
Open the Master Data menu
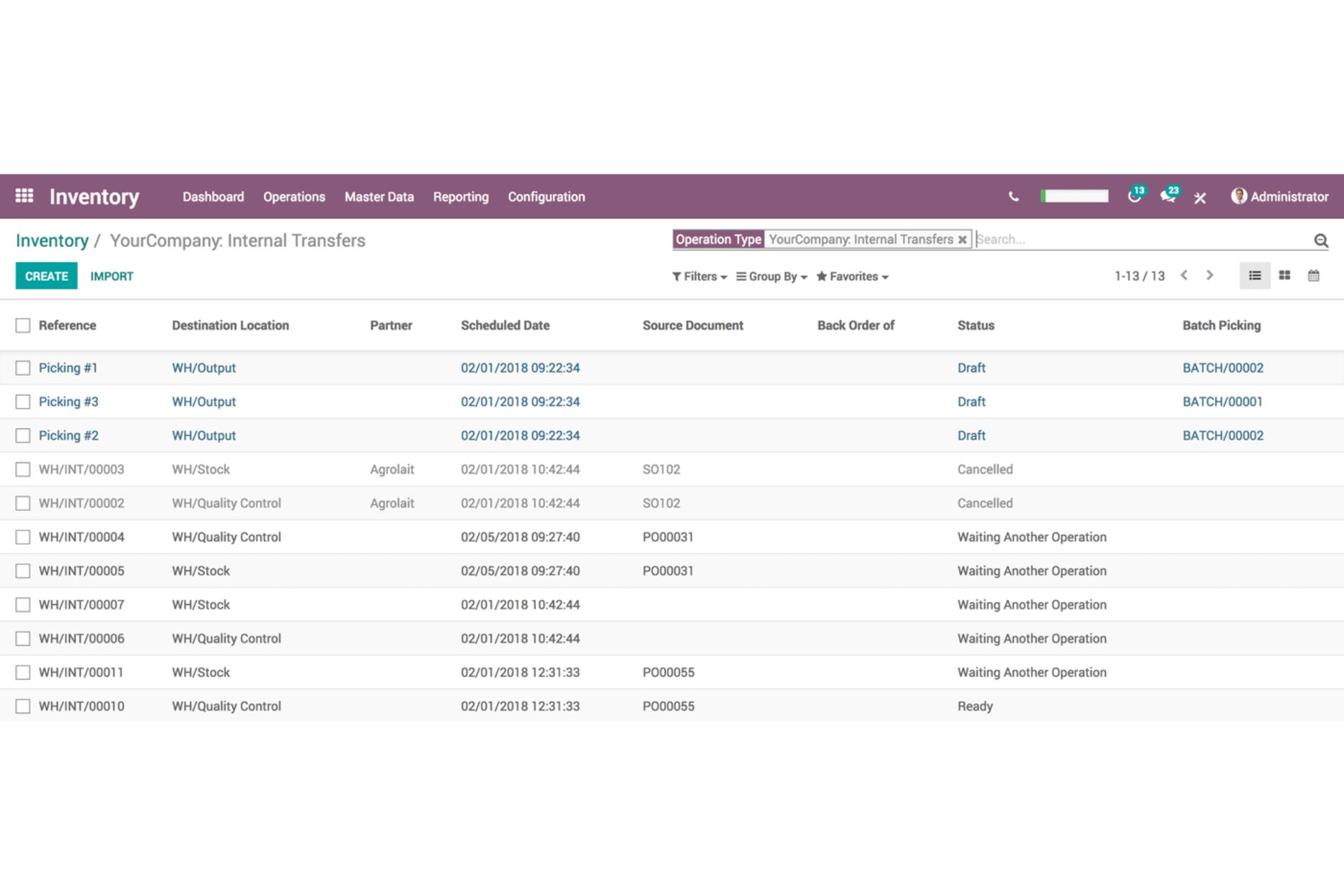click(379, 197)
